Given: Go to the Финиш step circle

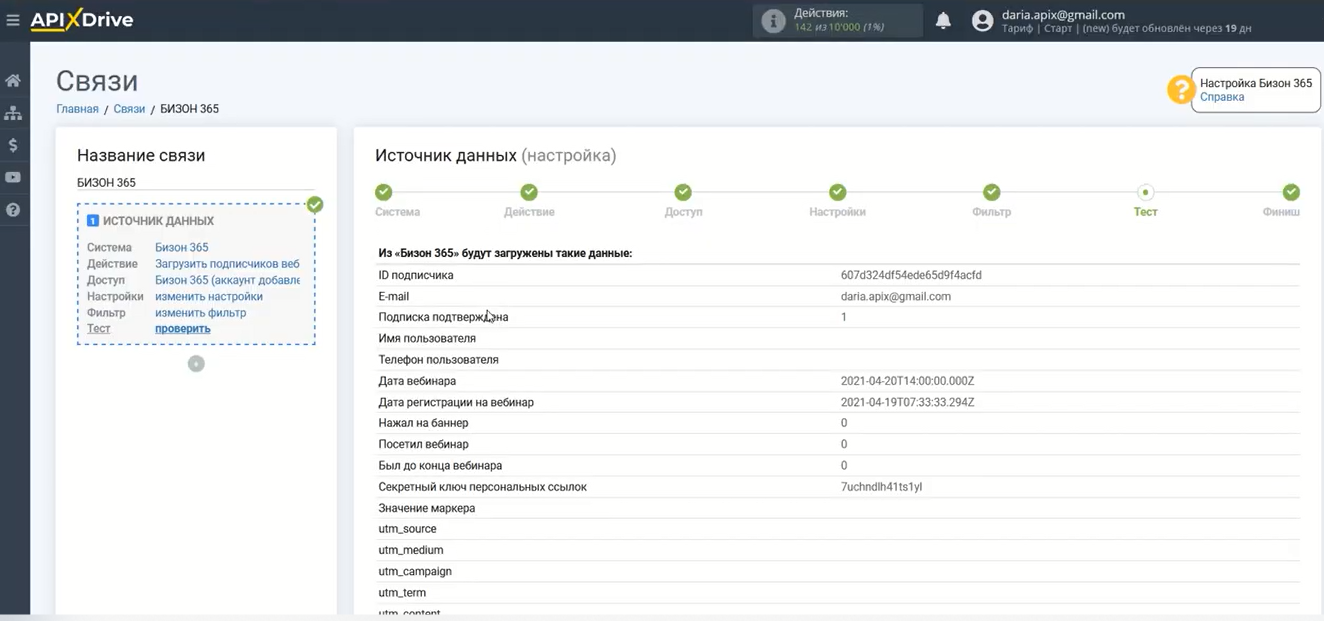Looking at the screenshot, I should click(1291, 192).
